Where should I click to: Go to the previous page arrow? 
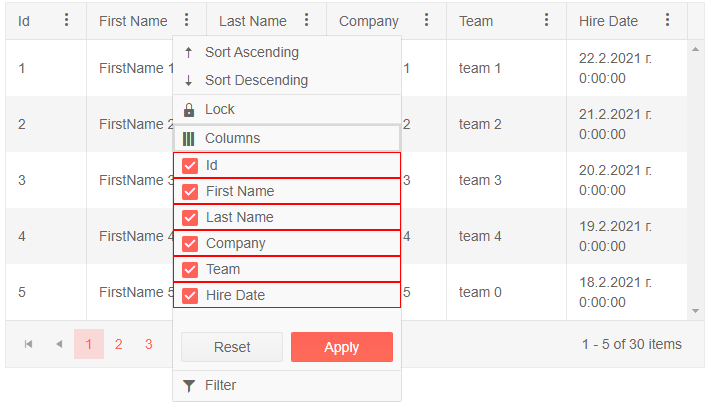click(x=59, y=344)
